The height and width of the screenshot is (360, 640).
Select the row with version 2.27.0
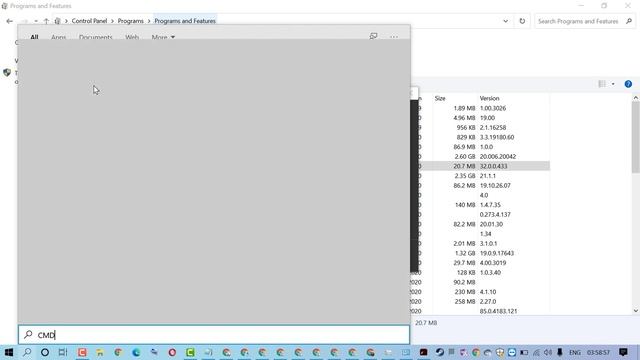coord(480,301)
